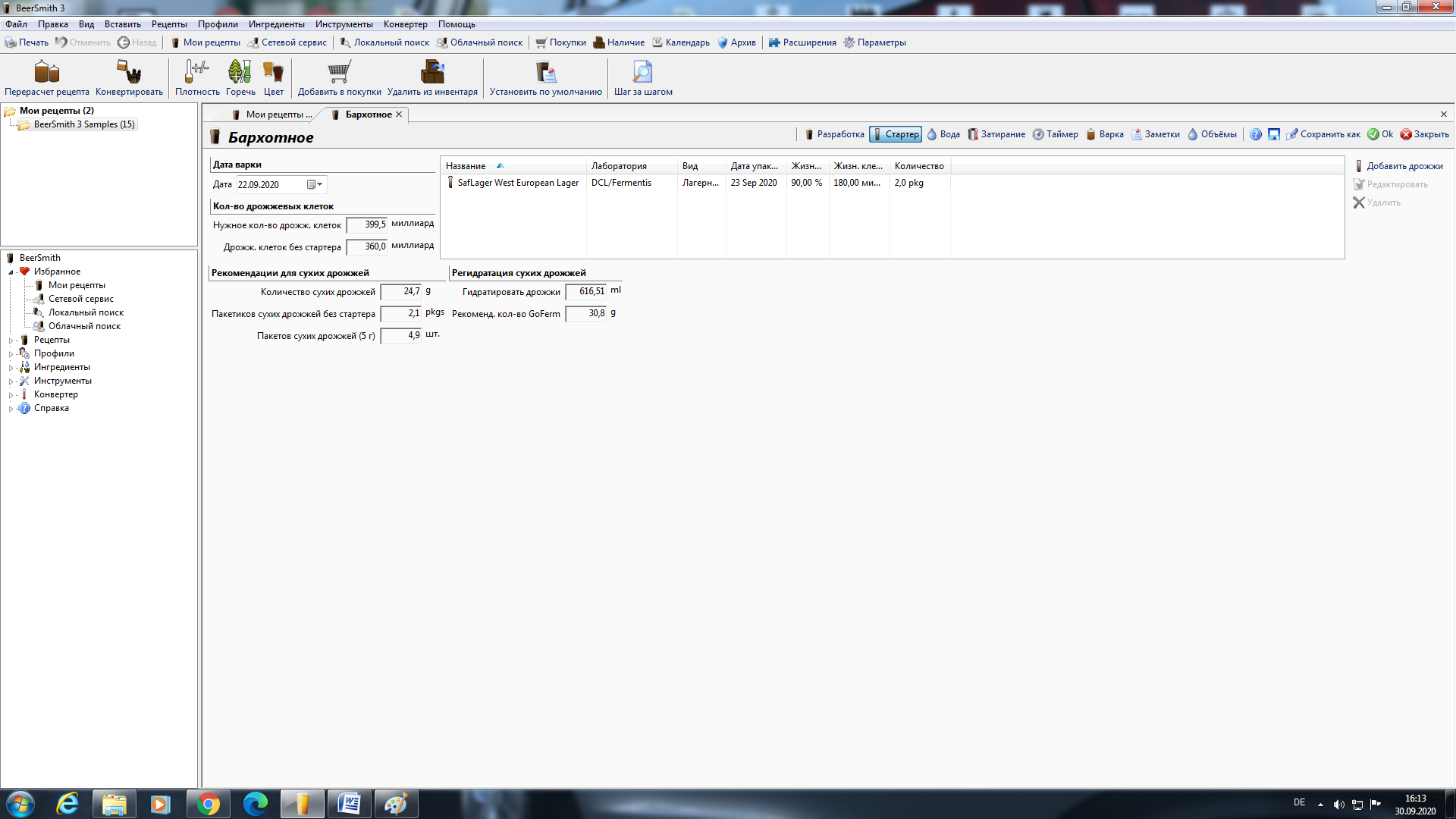Click the Добавить дрожжи button
1456x819 pixels.
pyautogui.click(x=1399, y=166)
